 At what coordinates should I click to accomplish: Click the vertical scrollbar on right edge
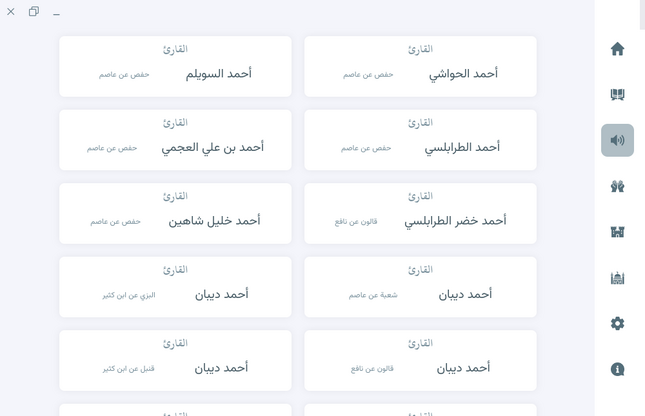[x=641, y=15]
